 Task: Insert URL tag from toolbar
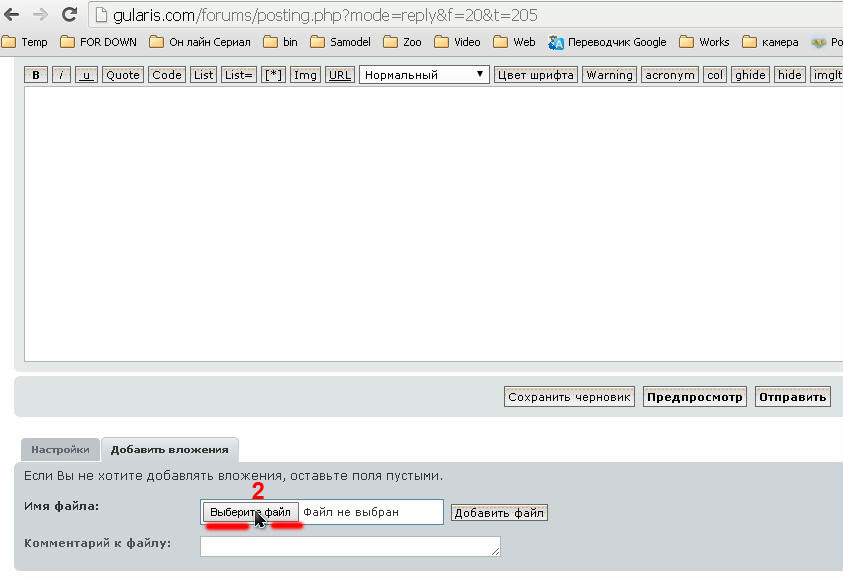tap(340, 75)
